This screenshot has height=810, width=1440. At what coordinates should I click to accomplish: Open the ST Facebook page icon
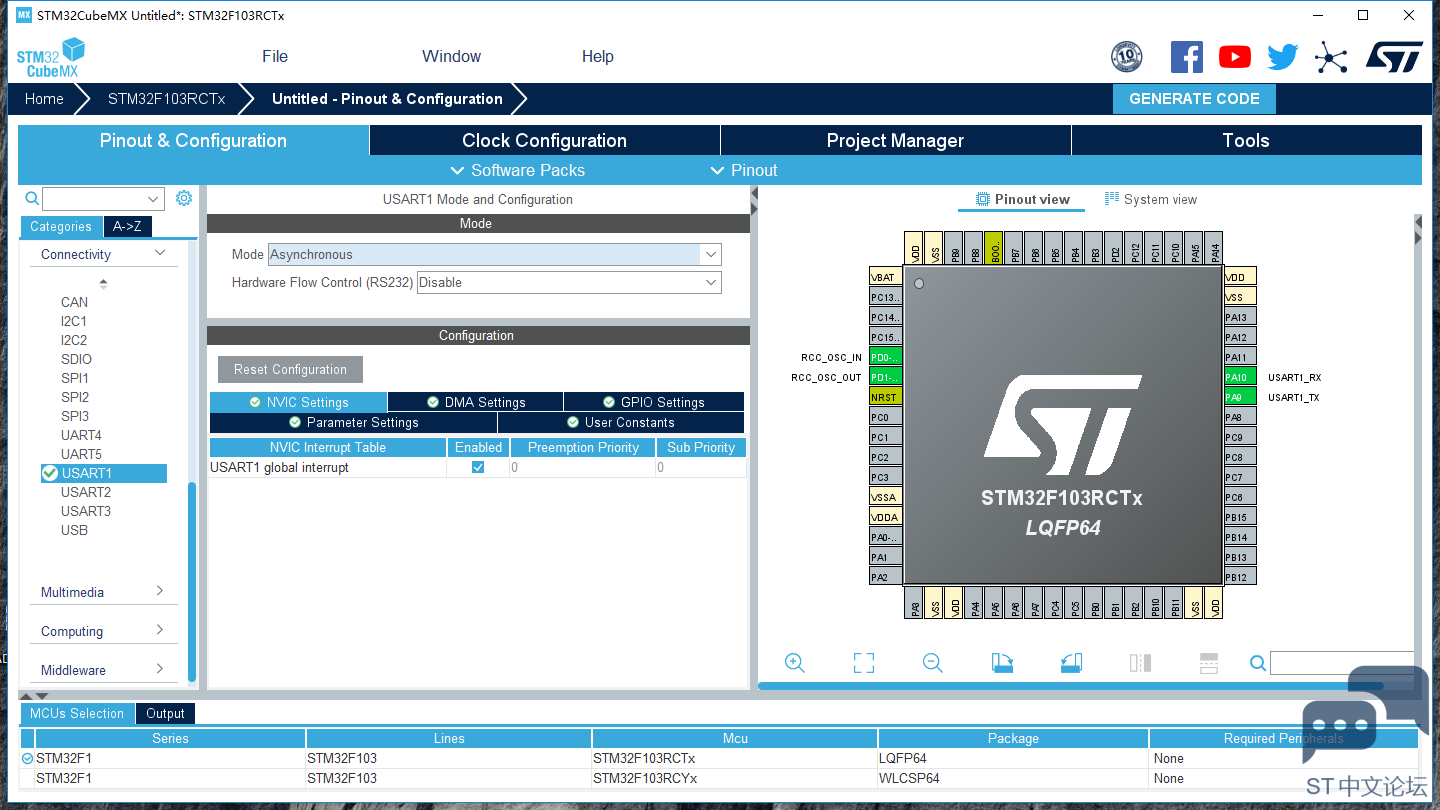pos(1187,57)
